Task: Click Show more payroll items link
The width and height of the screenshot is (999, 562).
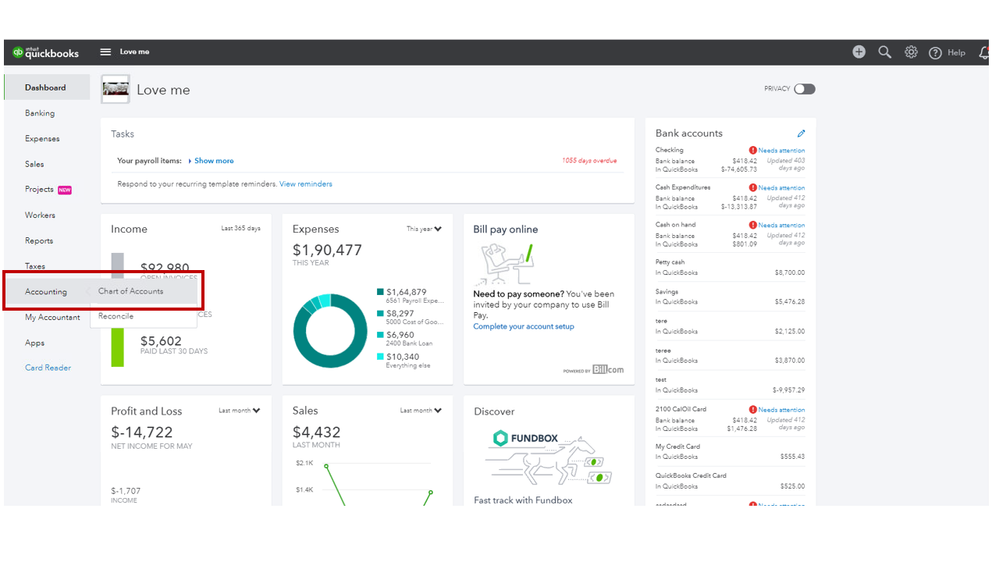Action: tap(214, 161)
